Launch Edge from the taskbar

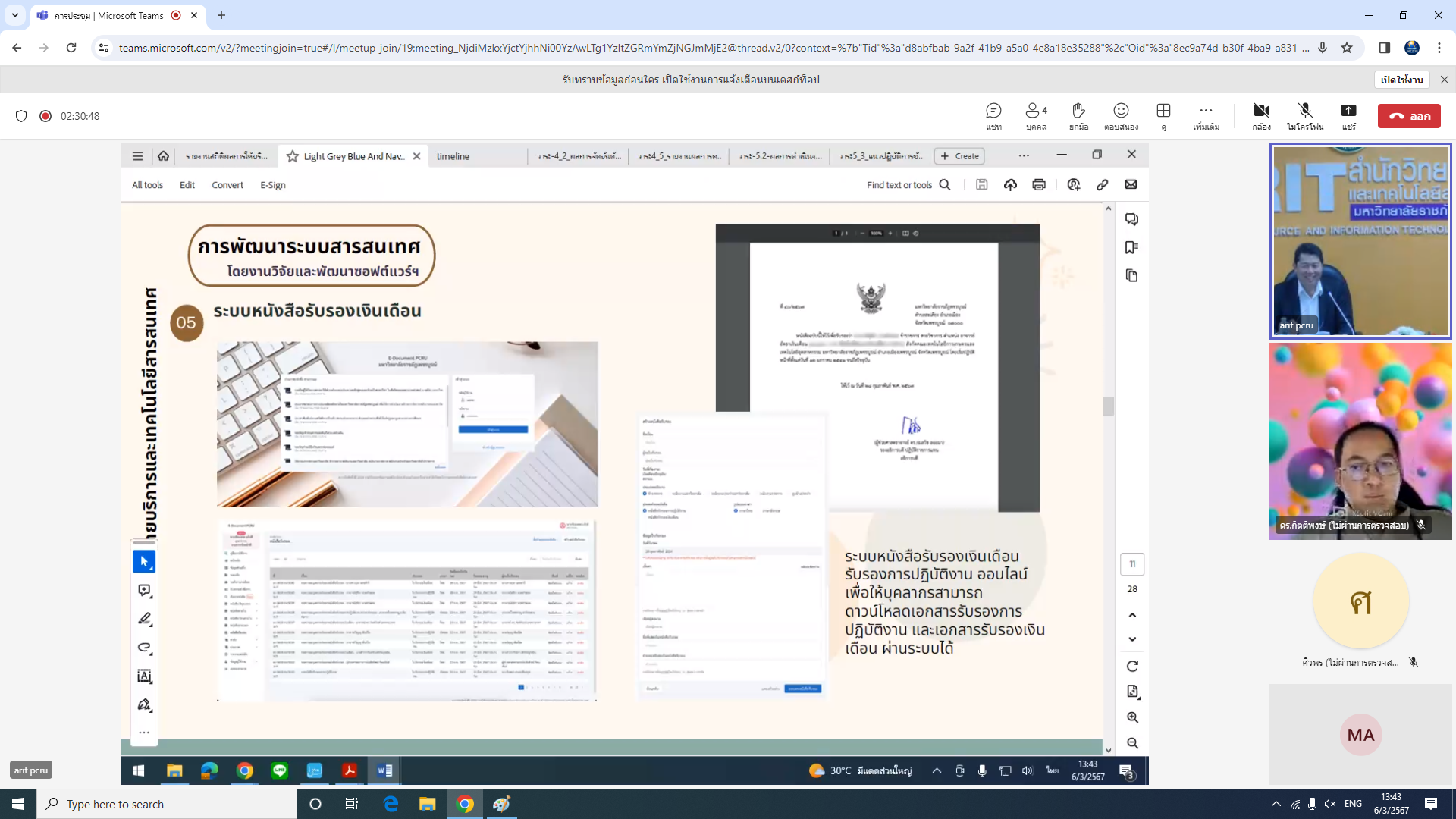pos(391,804)
